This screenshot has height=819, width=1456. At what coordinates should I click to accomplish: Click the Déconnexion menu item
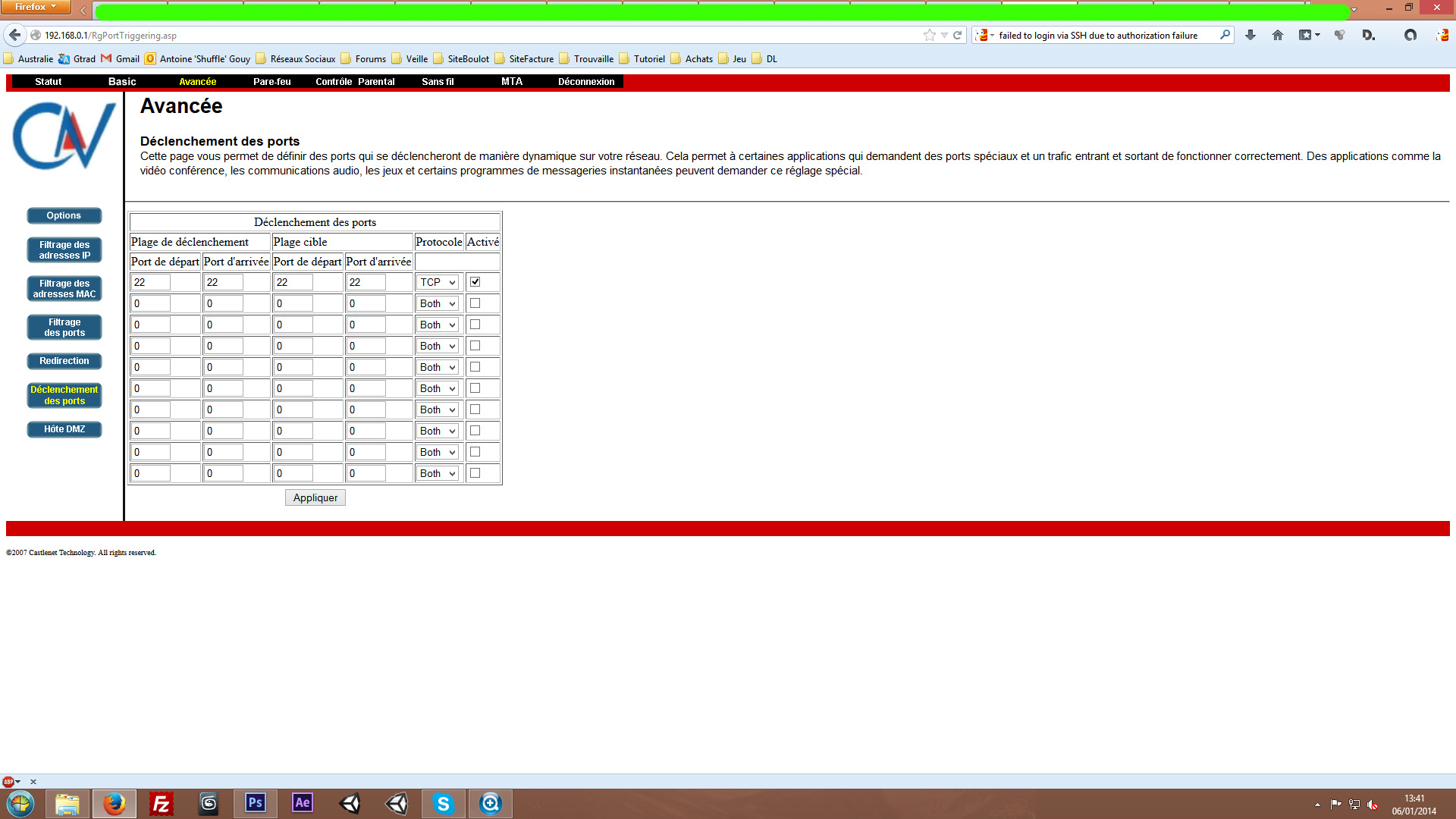(586, 82)
